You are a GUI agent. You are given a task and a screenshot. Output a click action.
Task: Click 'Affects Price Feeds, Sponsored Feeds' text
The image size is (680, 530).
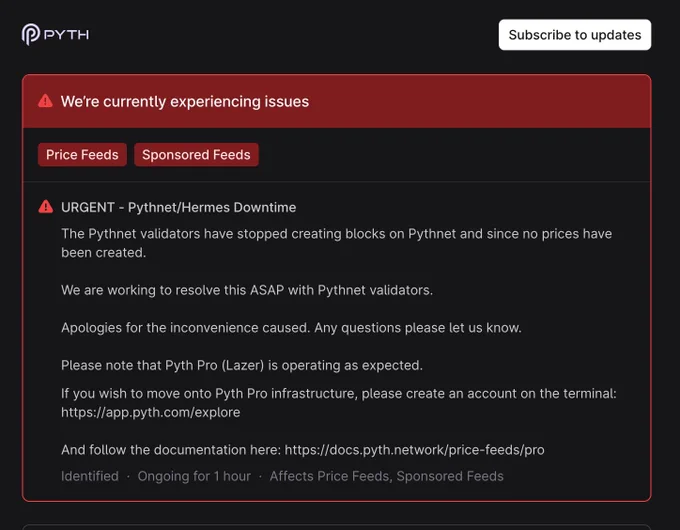coord(386,476)
